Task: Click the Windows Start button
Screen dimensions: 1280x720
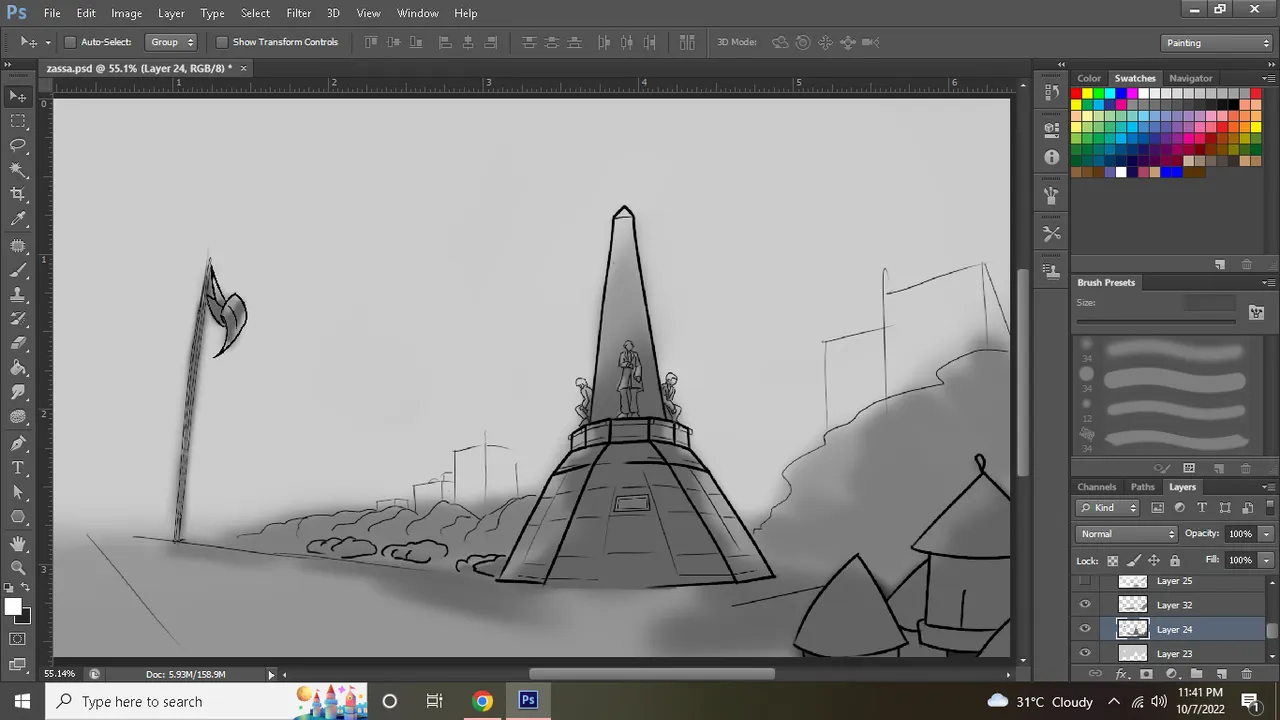Action: 22,701
